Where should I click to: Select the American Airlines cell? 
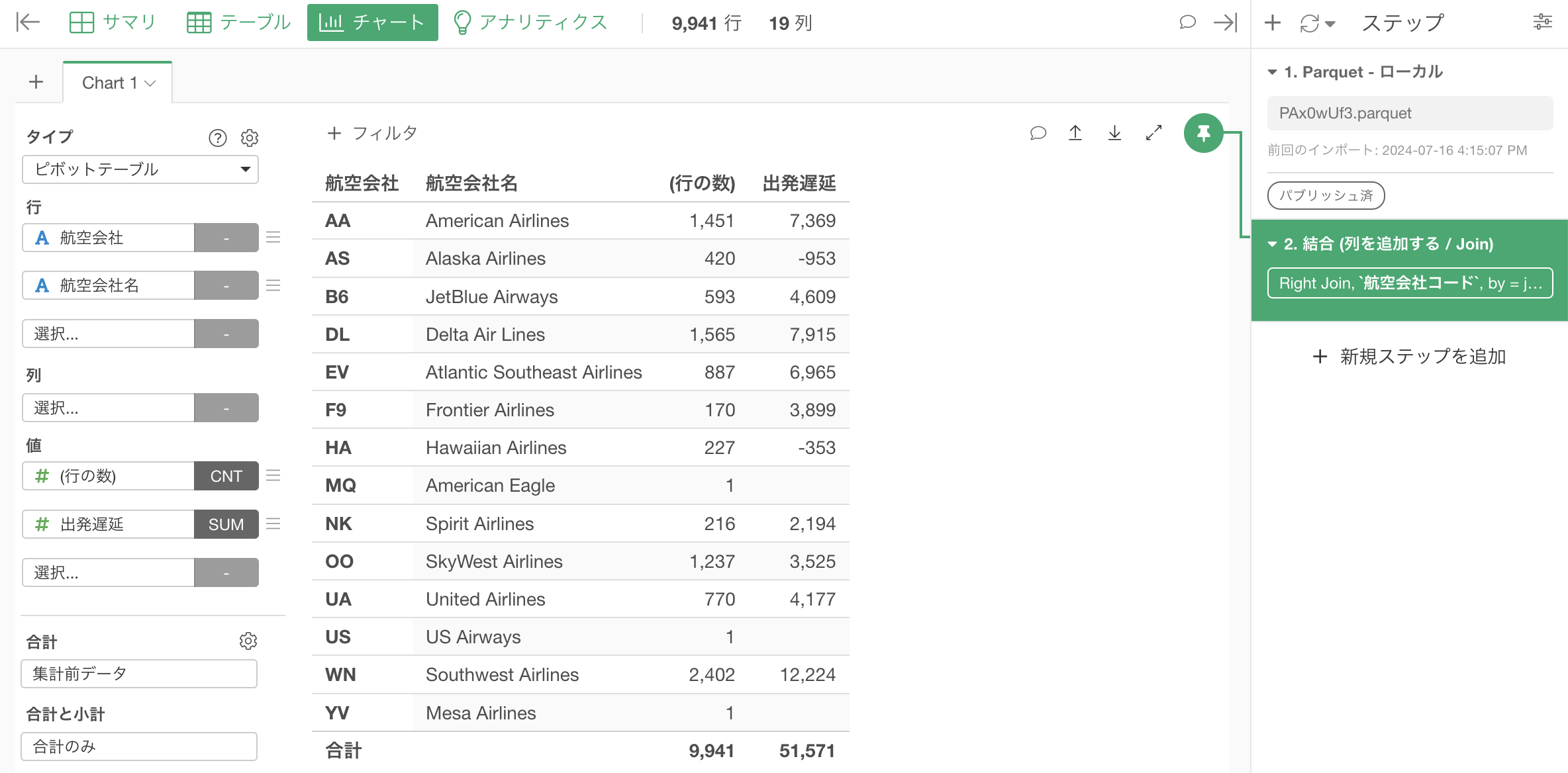(x=497, y=221)
